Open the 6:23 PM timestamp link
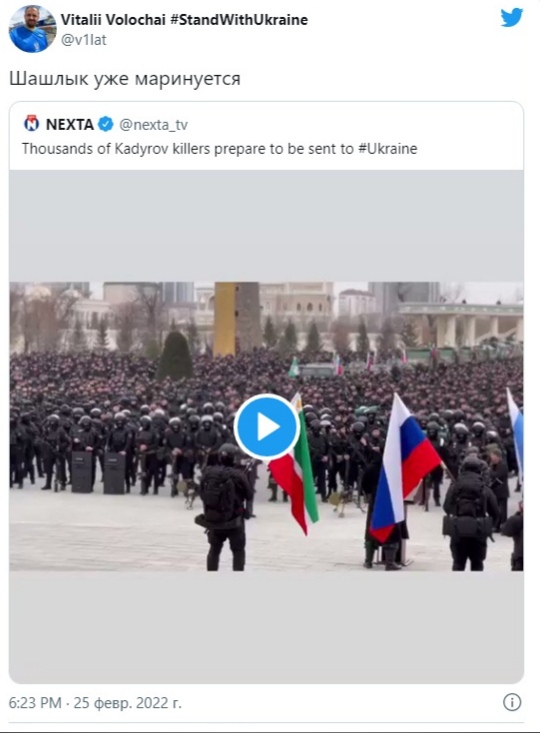 click(x=35, y=703)
